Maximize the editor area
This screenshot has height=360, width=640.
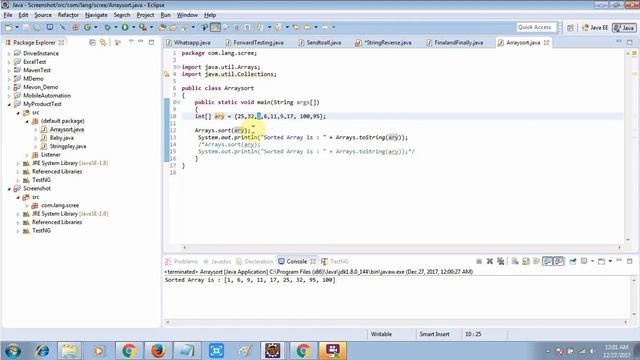(630, 42)
